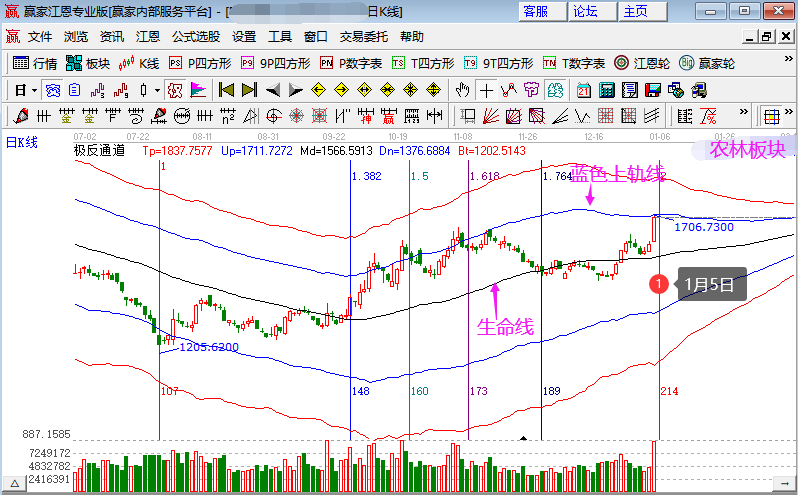Click the floppy disk save image icon
This screenshot has width=798, height=495.
pyautogui.click(x=652, y=91)
